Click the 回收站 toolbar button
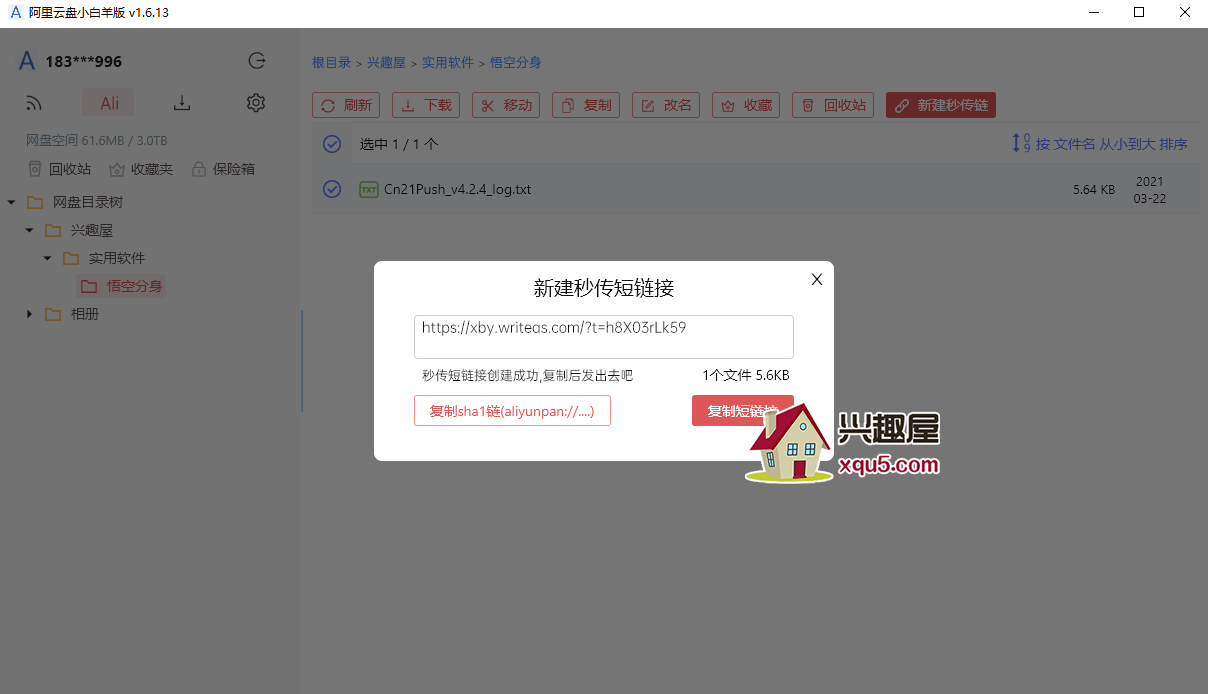1208x694 pixels. 834,105
